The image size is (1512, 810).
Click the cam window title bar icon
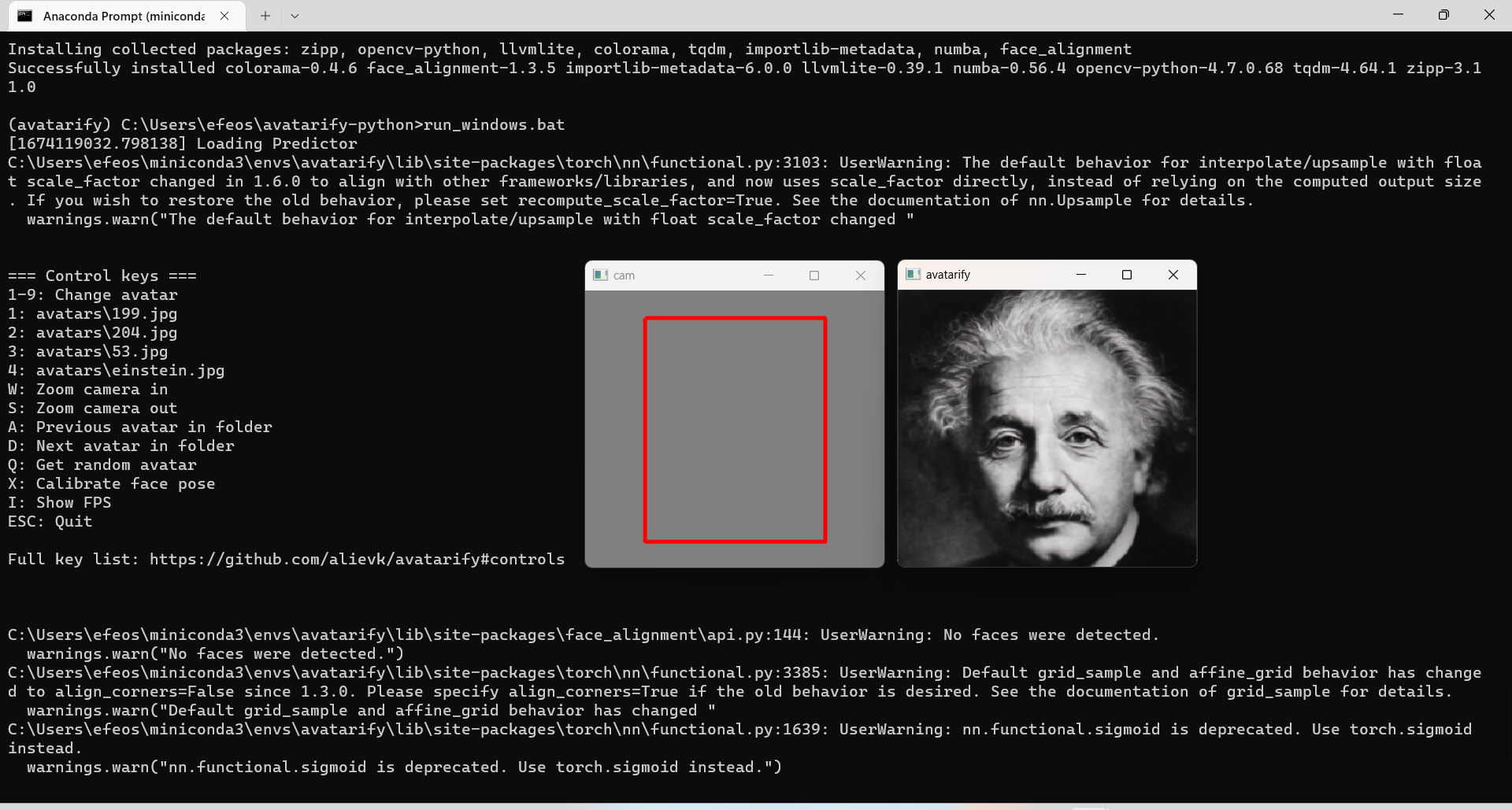coord(602,275)
